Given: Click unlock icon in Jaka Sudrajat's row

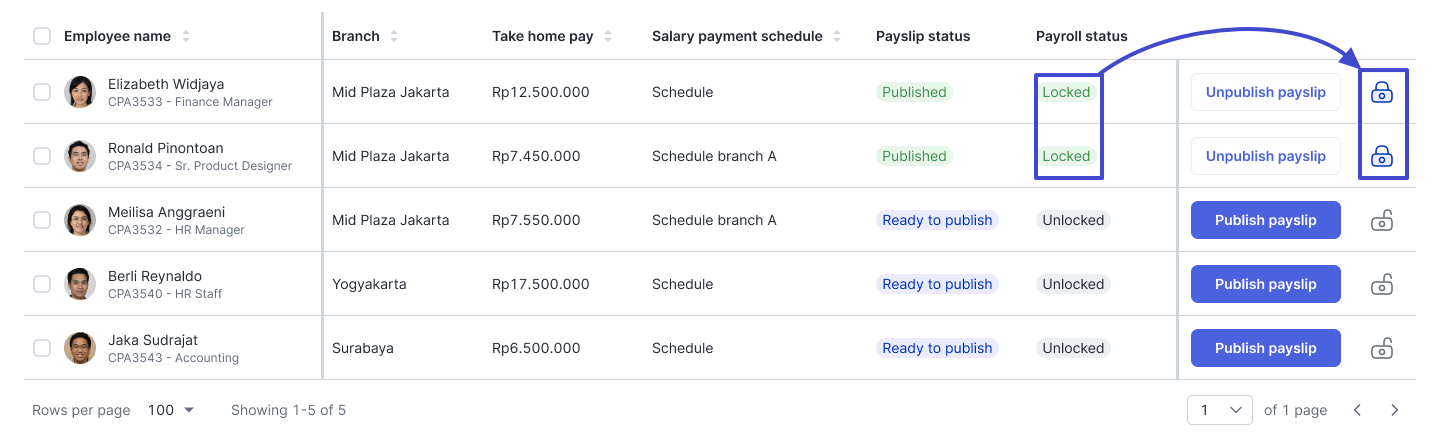Looking at the screenshot, I should pyautogui.click(x=1382, y=348).
